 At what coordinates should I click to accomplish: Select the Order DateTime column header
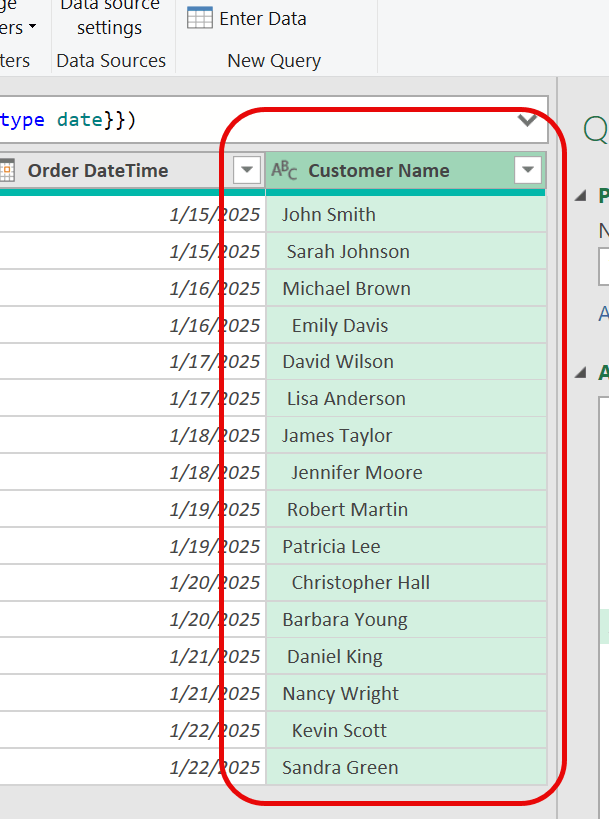(132, 171)
